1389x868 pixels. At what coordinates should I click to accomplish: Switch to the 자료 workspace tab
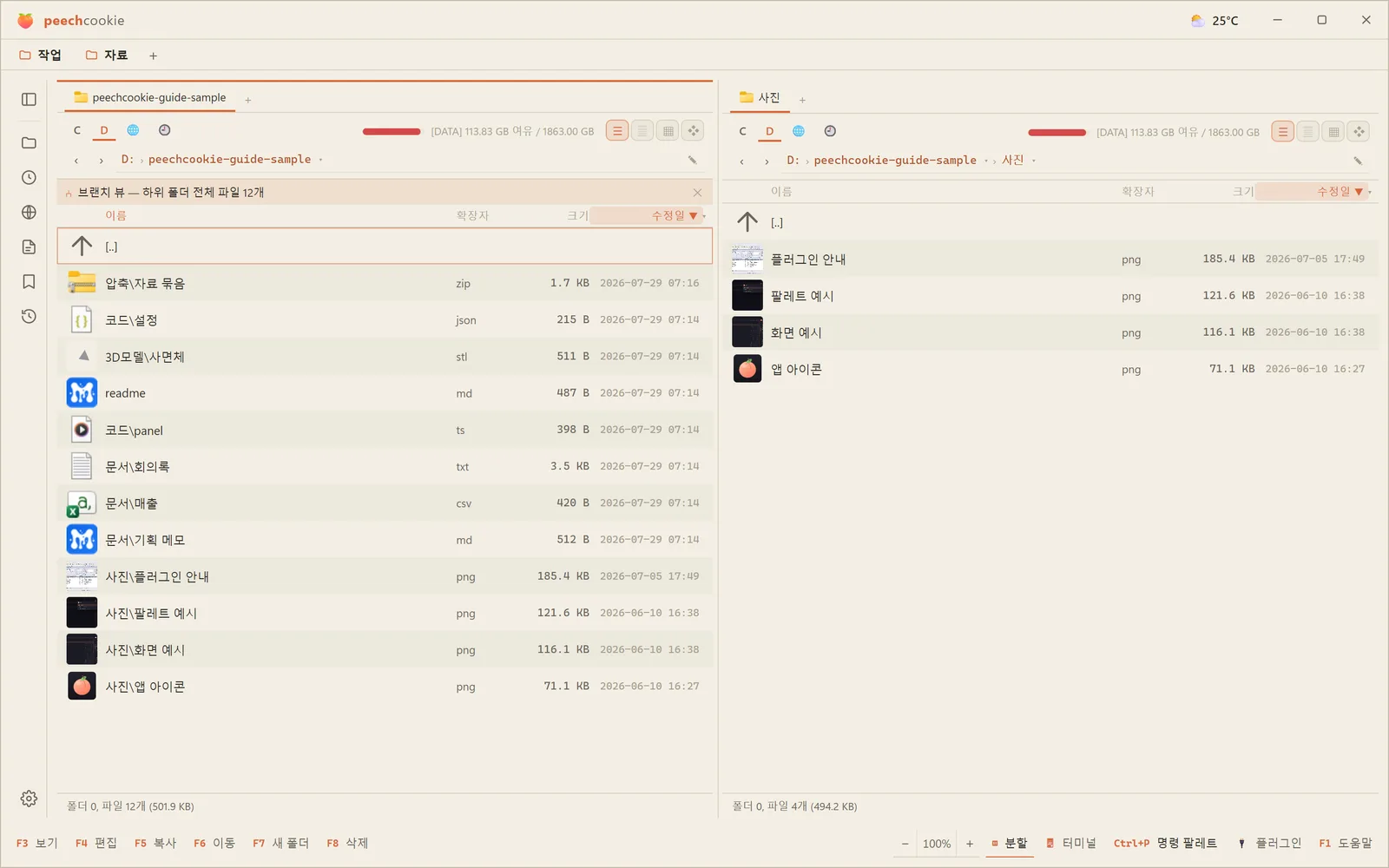[x=107, y=55]
